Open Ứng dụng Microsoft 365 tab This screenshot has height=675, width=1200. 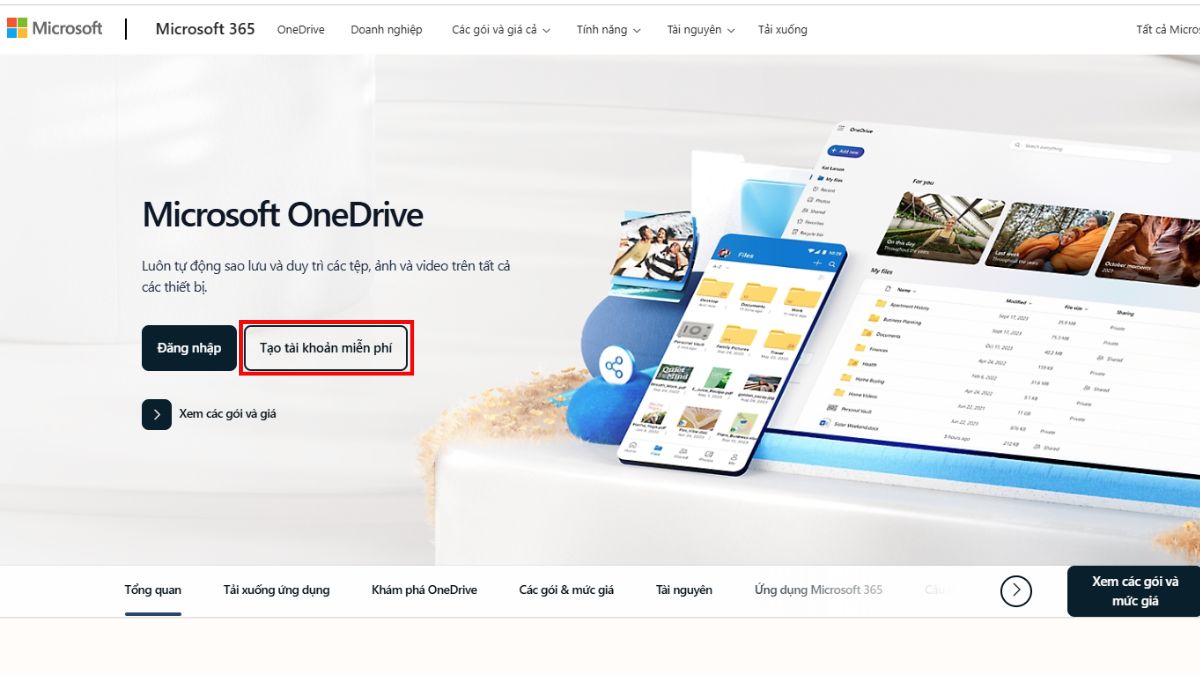(x=818, y=590)
